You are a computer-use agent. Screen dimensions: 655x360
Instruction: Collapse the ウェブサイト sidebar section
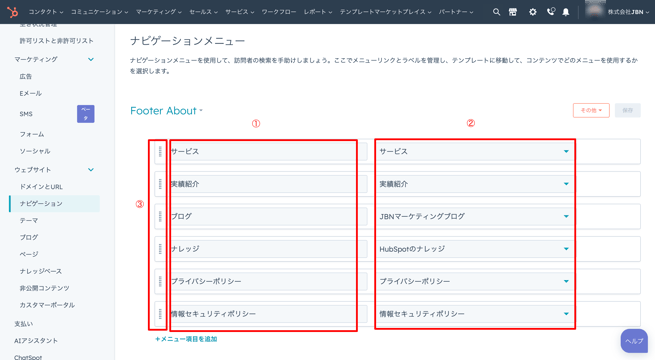pyautogui.click(x=91, y=170)
